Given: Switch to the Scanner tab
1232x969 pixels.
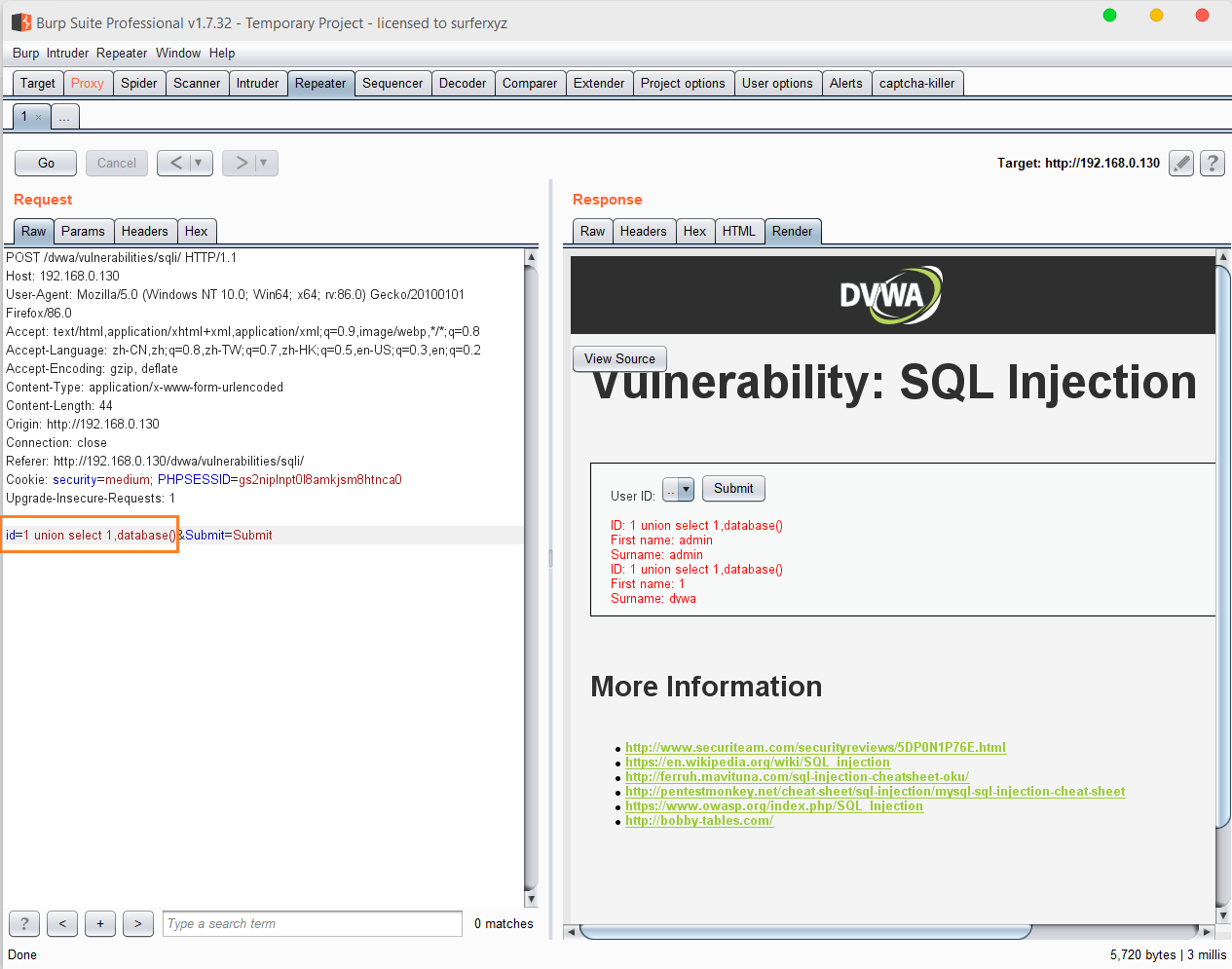Looking at the screenshot, I should (x=197, y=84).
